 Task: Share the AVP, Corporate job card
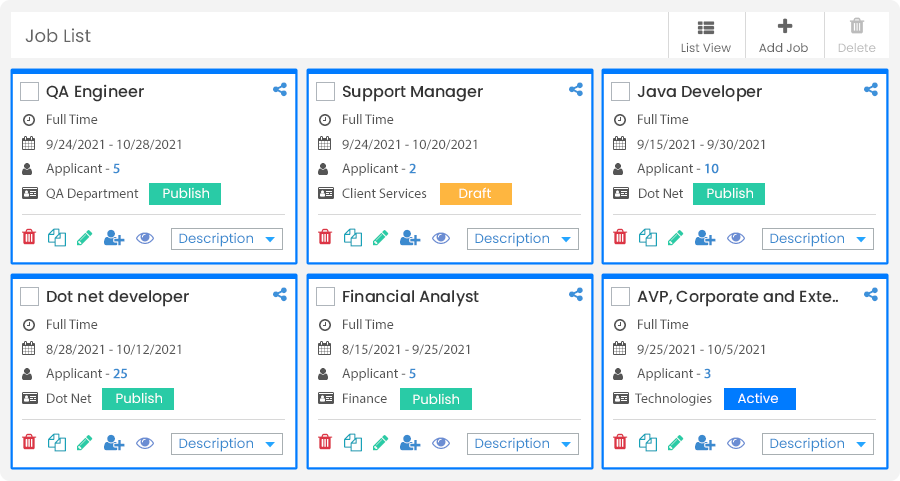tap(871, 294)
